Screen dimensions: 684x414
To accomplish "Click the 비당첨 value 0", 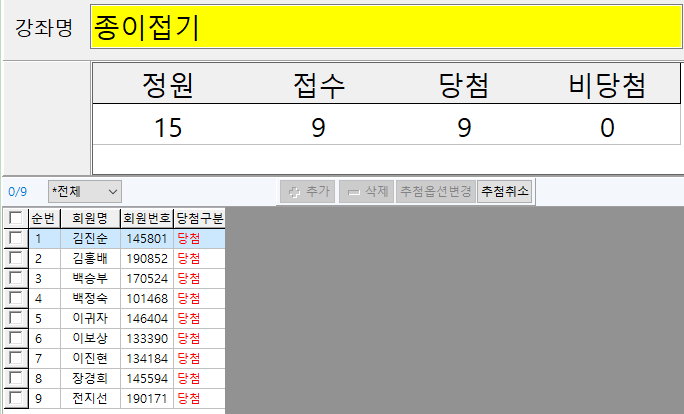I will 607,128.
